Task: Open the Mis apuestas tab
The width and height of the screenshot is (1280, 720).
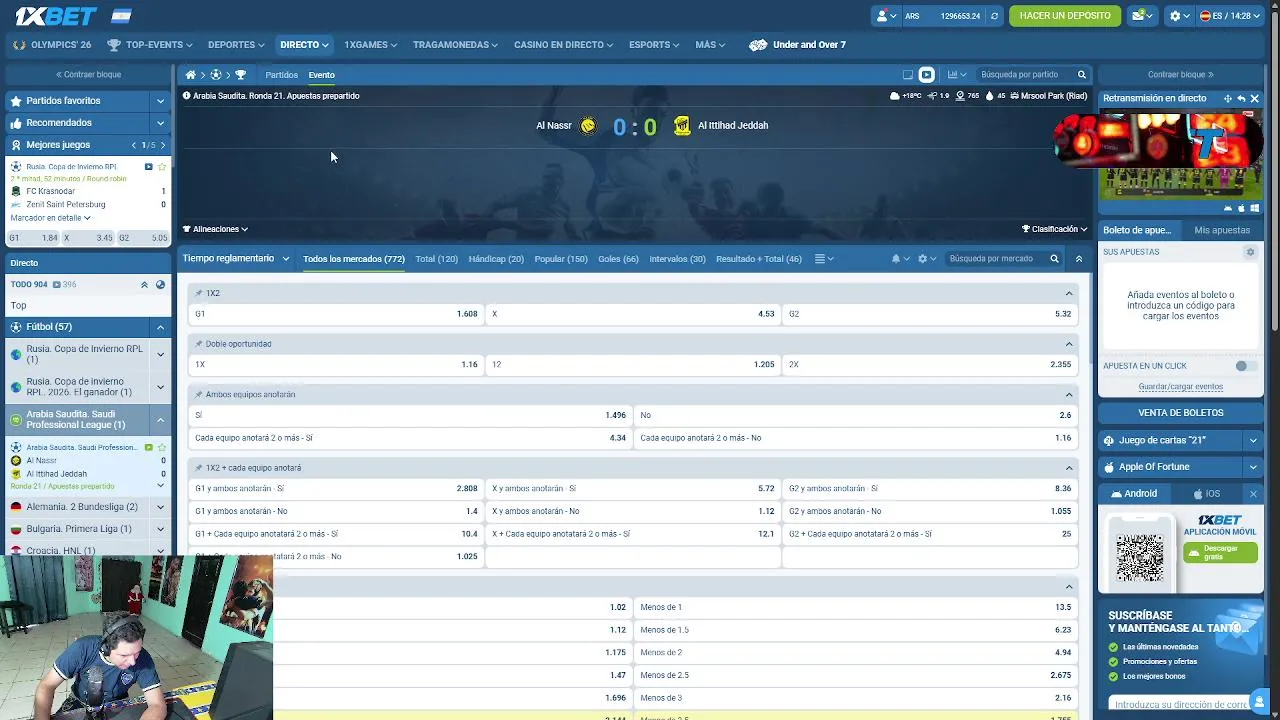Action: pyautogui.click(x=1222, y=230)
